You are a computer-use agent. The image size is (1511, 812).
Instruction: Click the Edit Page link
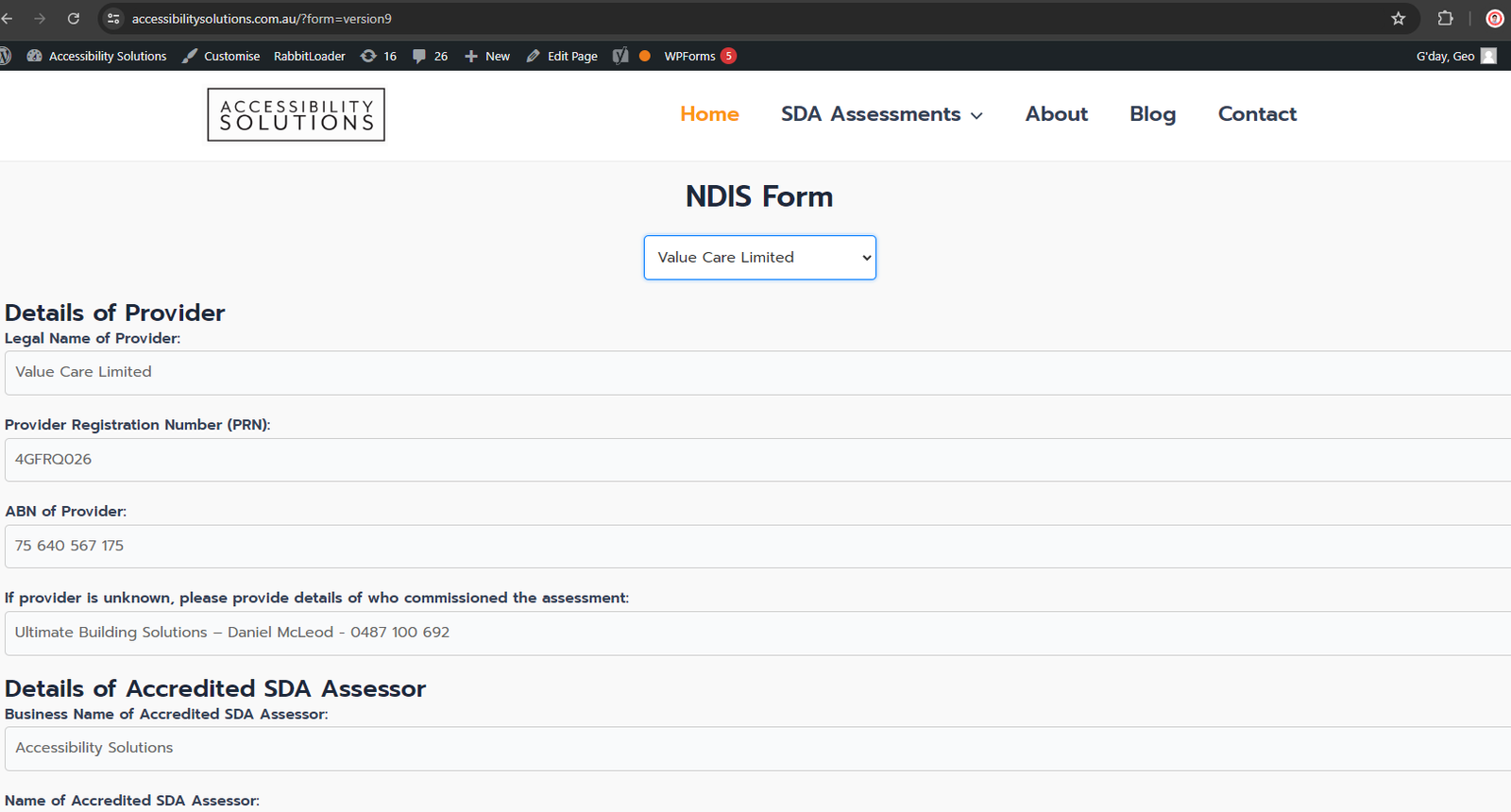[562, 57]
